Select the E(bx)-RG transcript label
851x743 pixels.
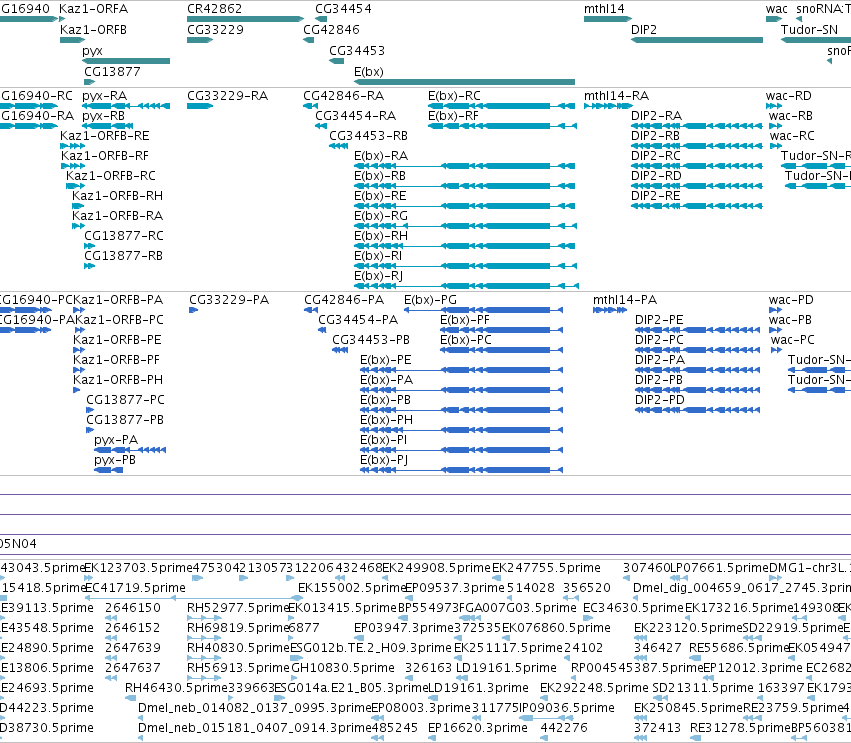coord(381,216)
